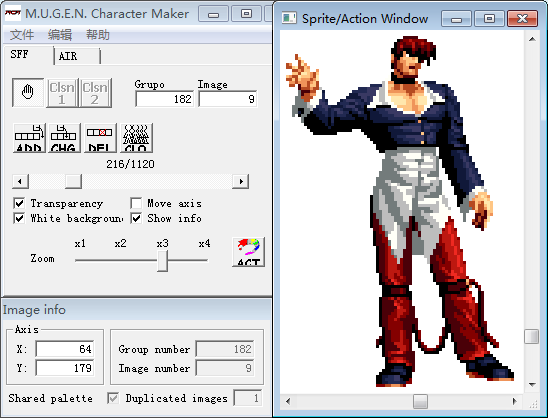Click the M.U.G.E.N. Character Maker app icon
548x418 pixels.
click(x=13, y=13)
